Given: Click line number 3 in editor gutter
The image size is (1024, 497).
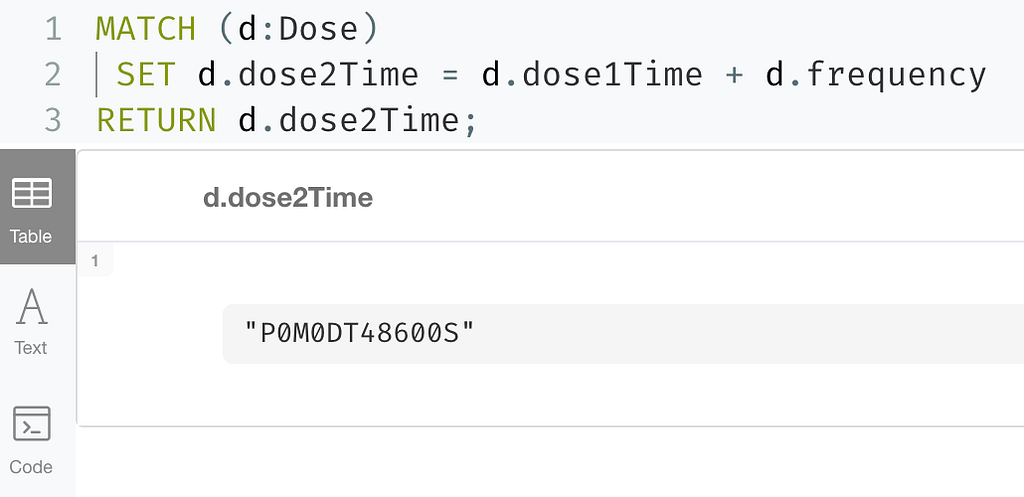Looking at the screenshot, I should point(53,121).
